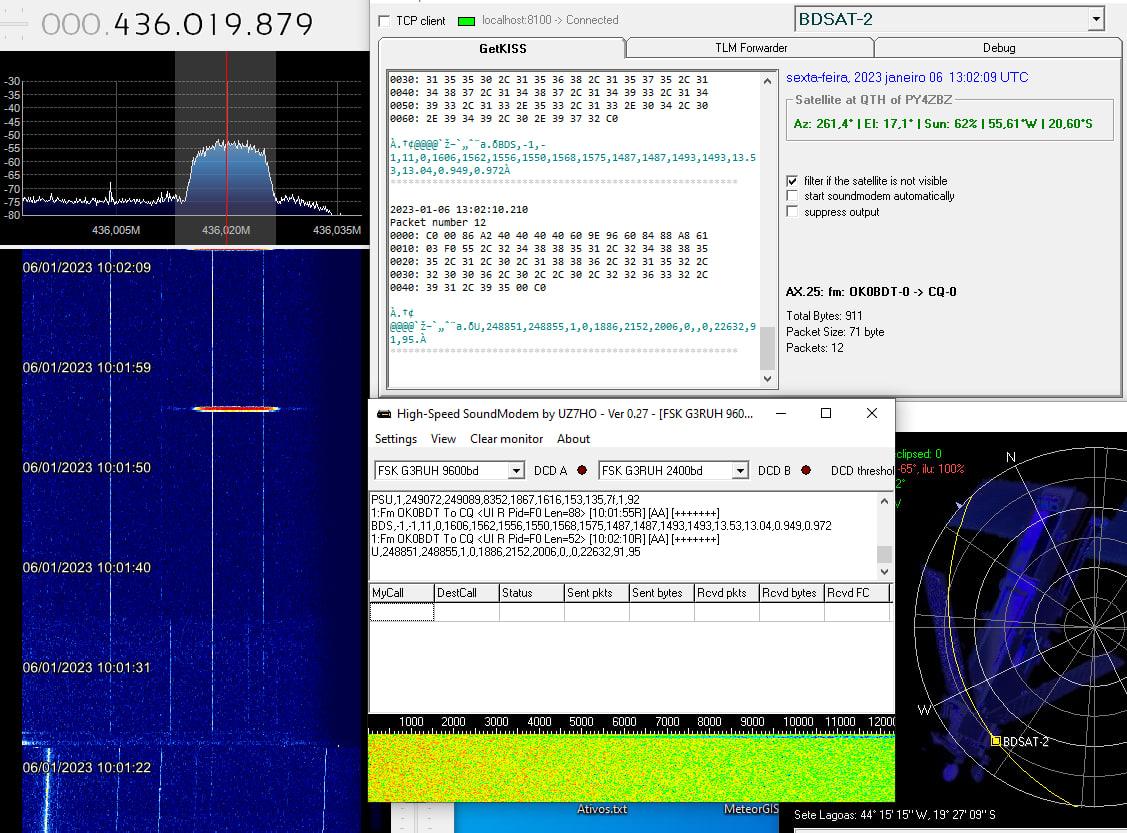Click the SoundModem title bar modem icon
This screenshot has width=1127, height=833.
tap(383, 414)
